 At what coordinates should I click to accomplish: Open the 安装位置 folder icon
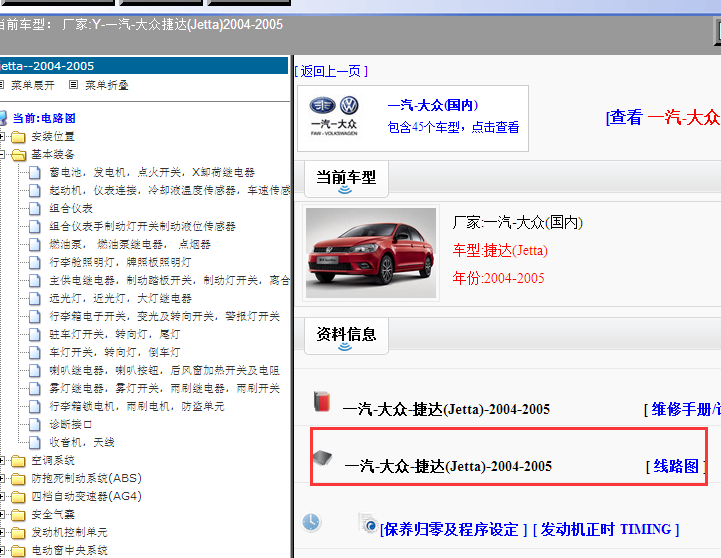click(18, 137)
